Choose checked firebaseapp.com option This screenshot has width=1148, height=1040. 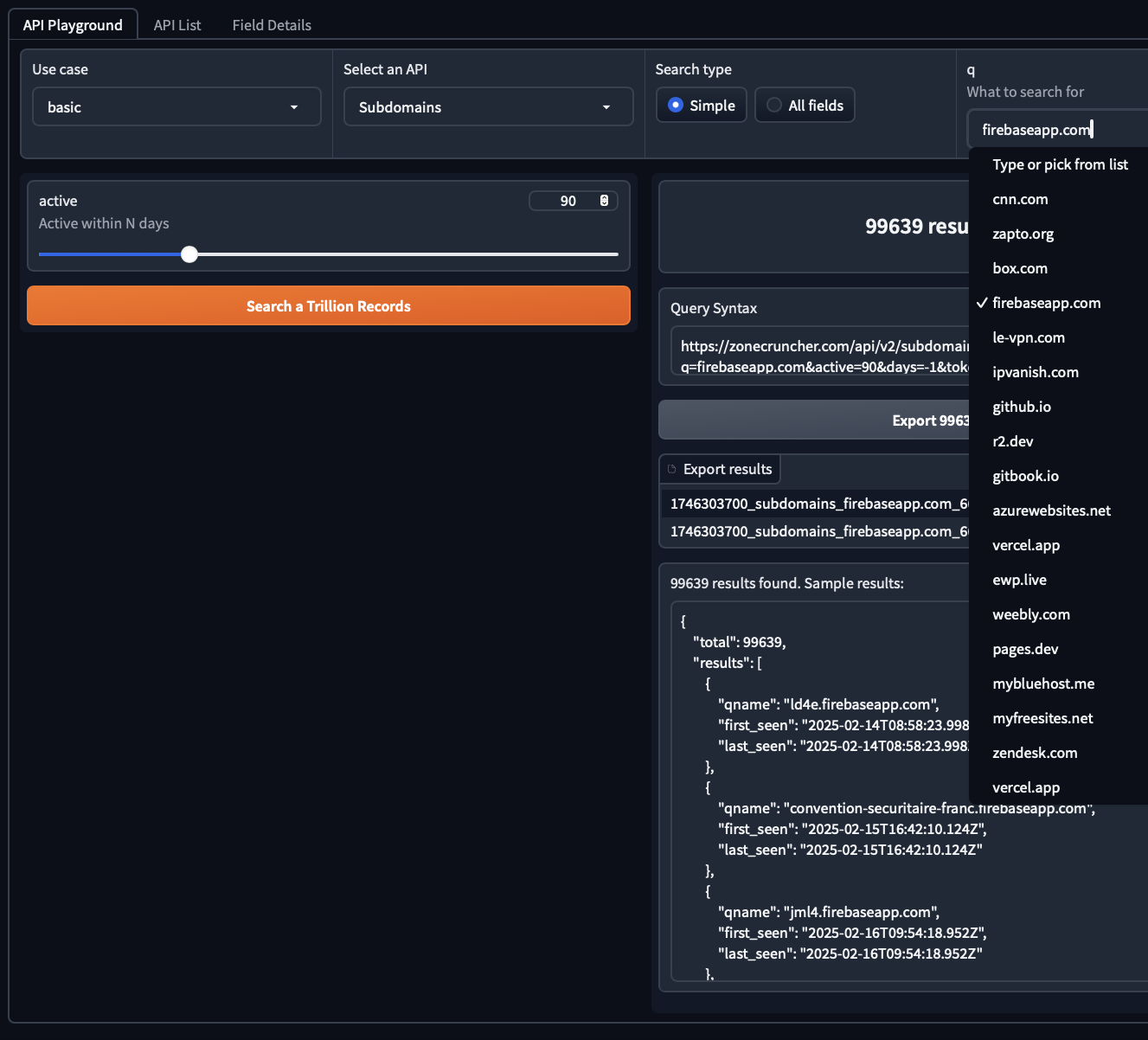1058,303
